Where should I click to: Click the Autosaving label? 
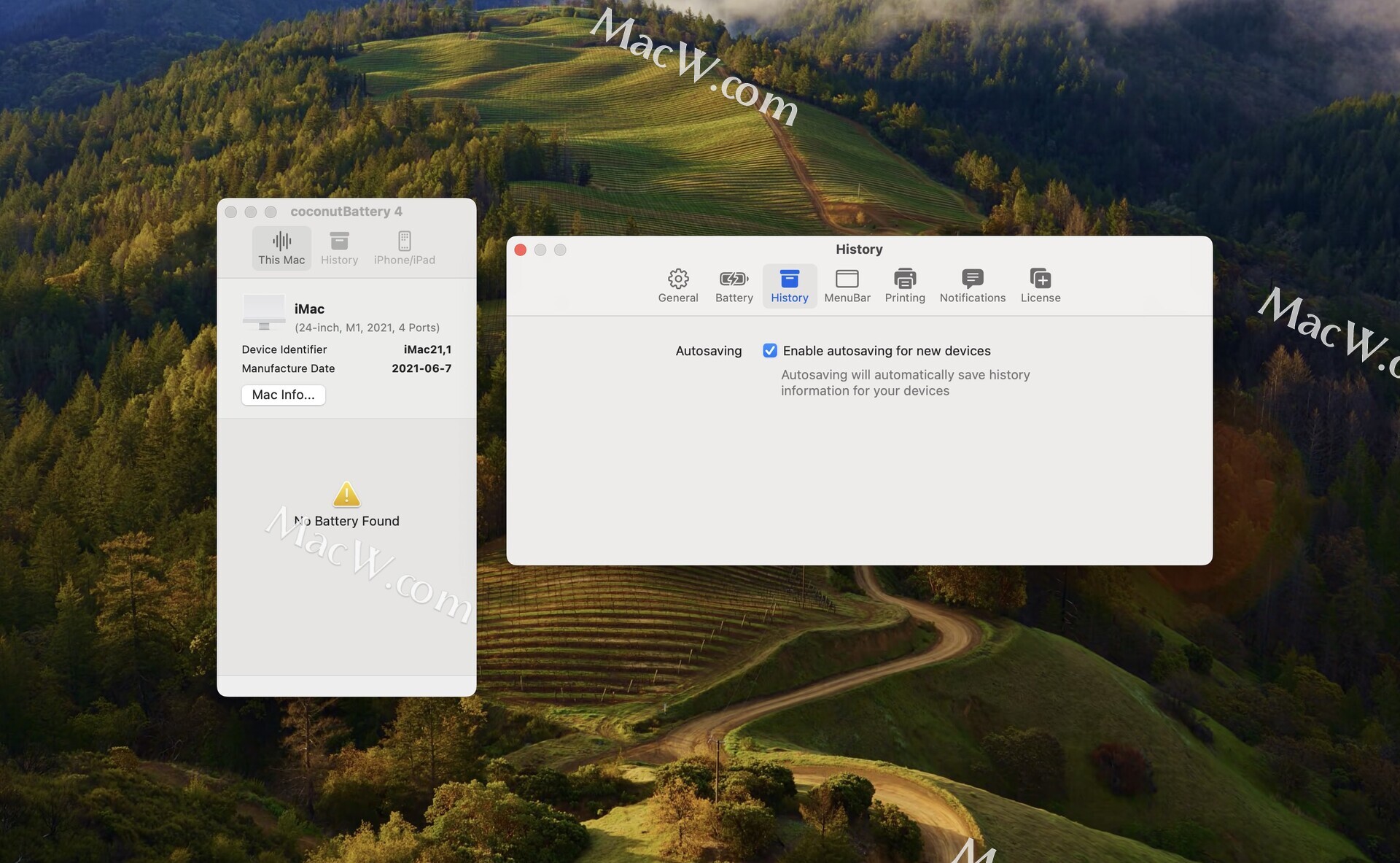coord(708,351)
